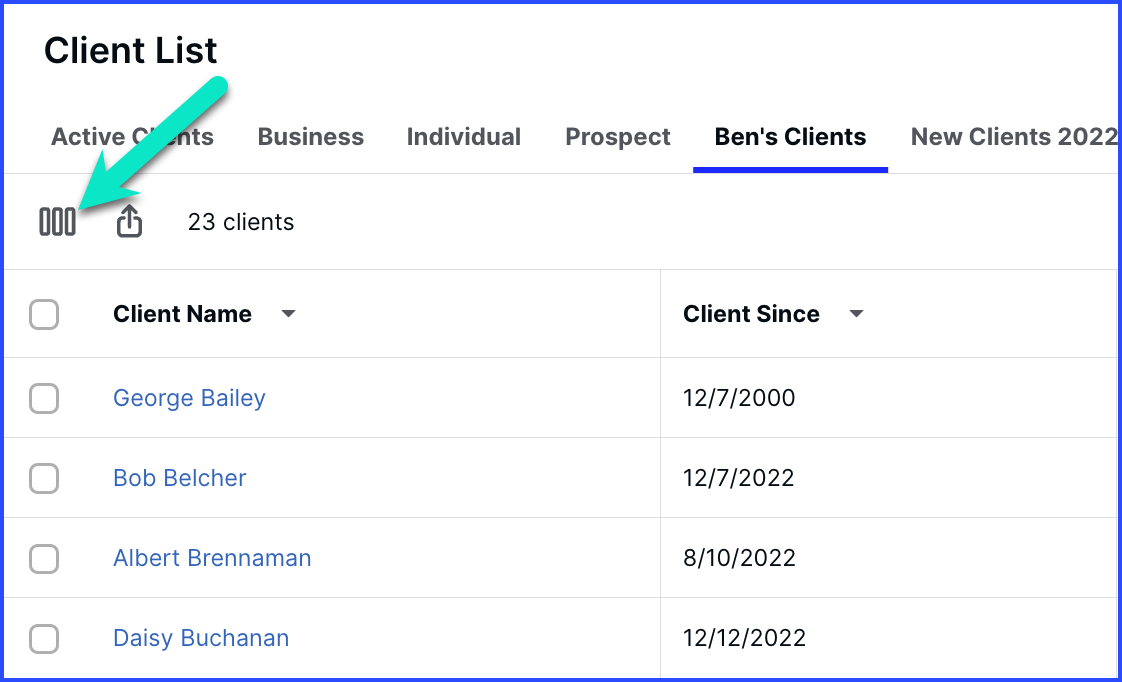Open the Business tab

311,137
